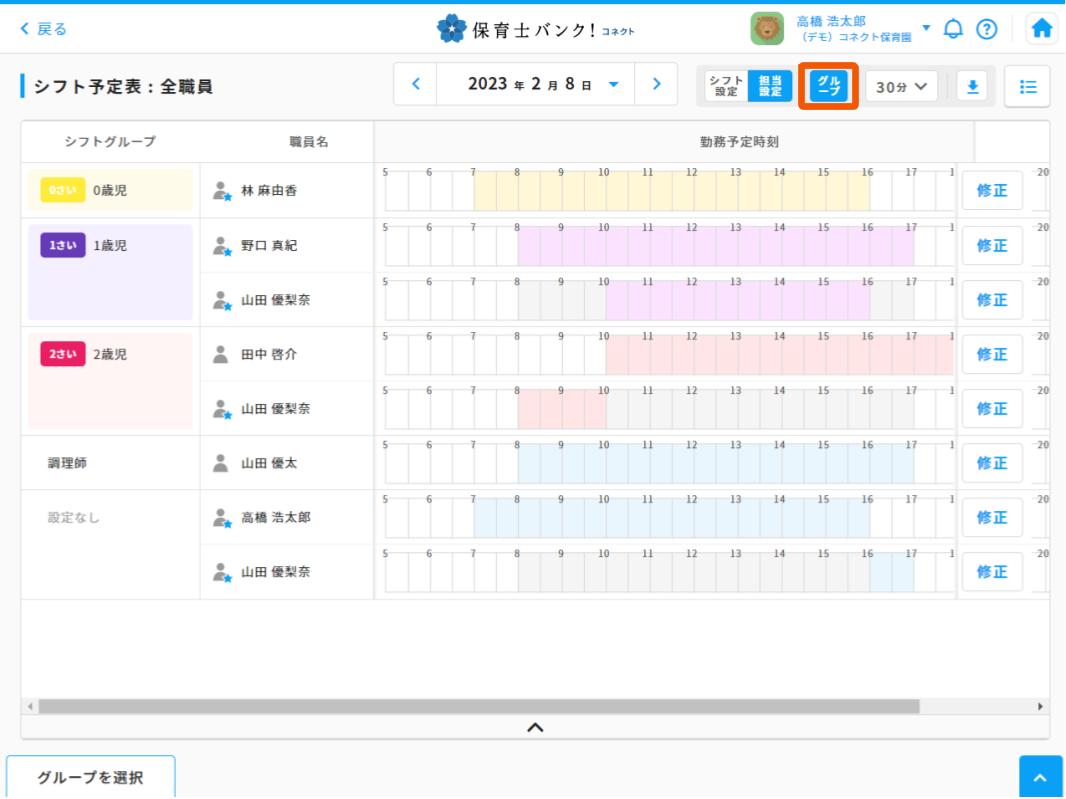Click the download icon button
The width and height of the screenshot is (1066, 799).
(971, 86)
